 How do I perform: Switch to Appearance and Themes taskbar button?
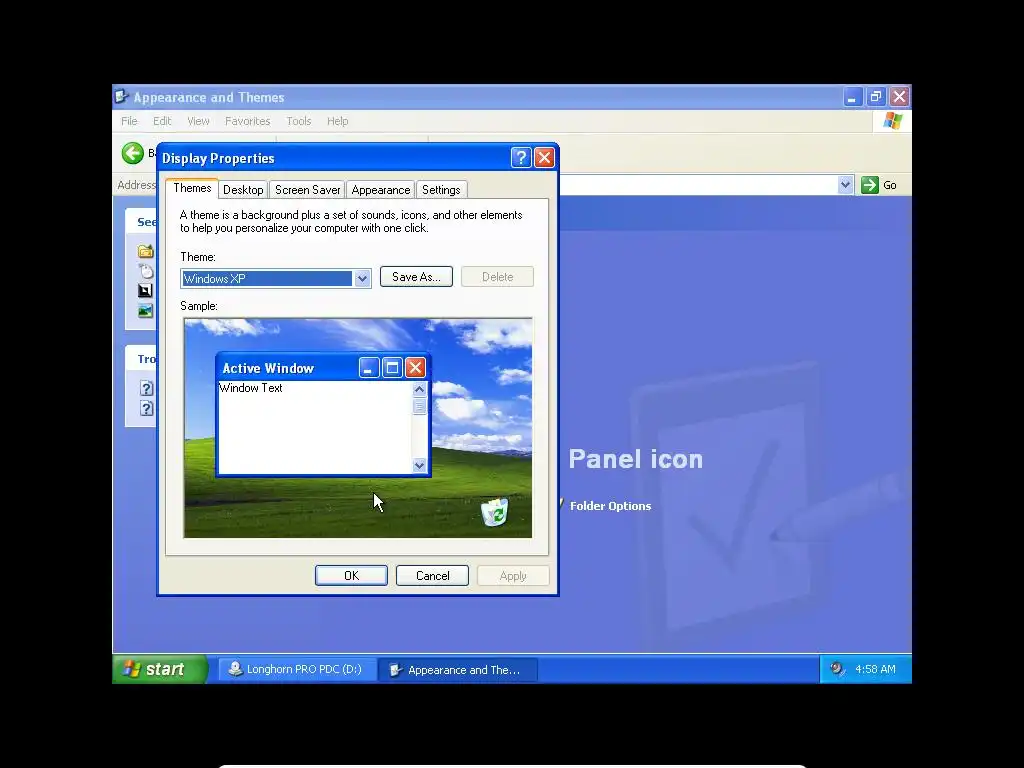pos(458,669)
